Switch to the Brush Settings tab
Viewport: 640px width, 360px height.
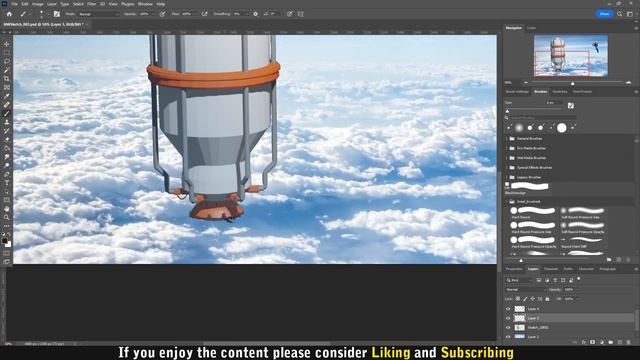517,91
